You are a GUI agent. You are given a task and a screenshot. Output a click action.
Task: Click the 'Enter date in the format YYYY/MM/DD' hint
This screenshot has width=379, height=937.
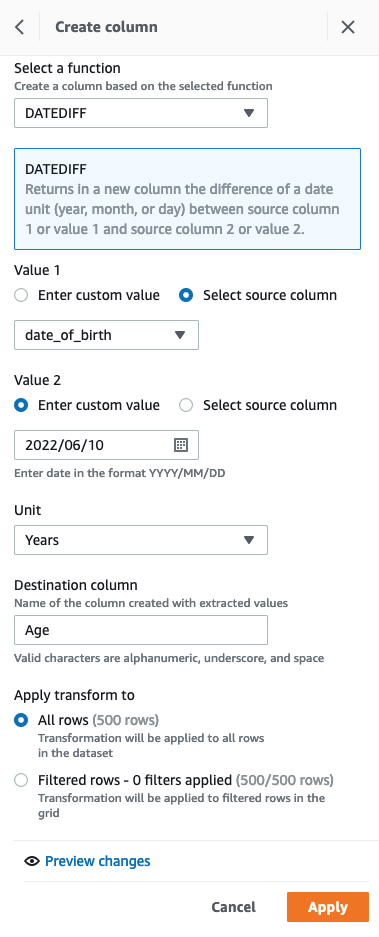120,474
